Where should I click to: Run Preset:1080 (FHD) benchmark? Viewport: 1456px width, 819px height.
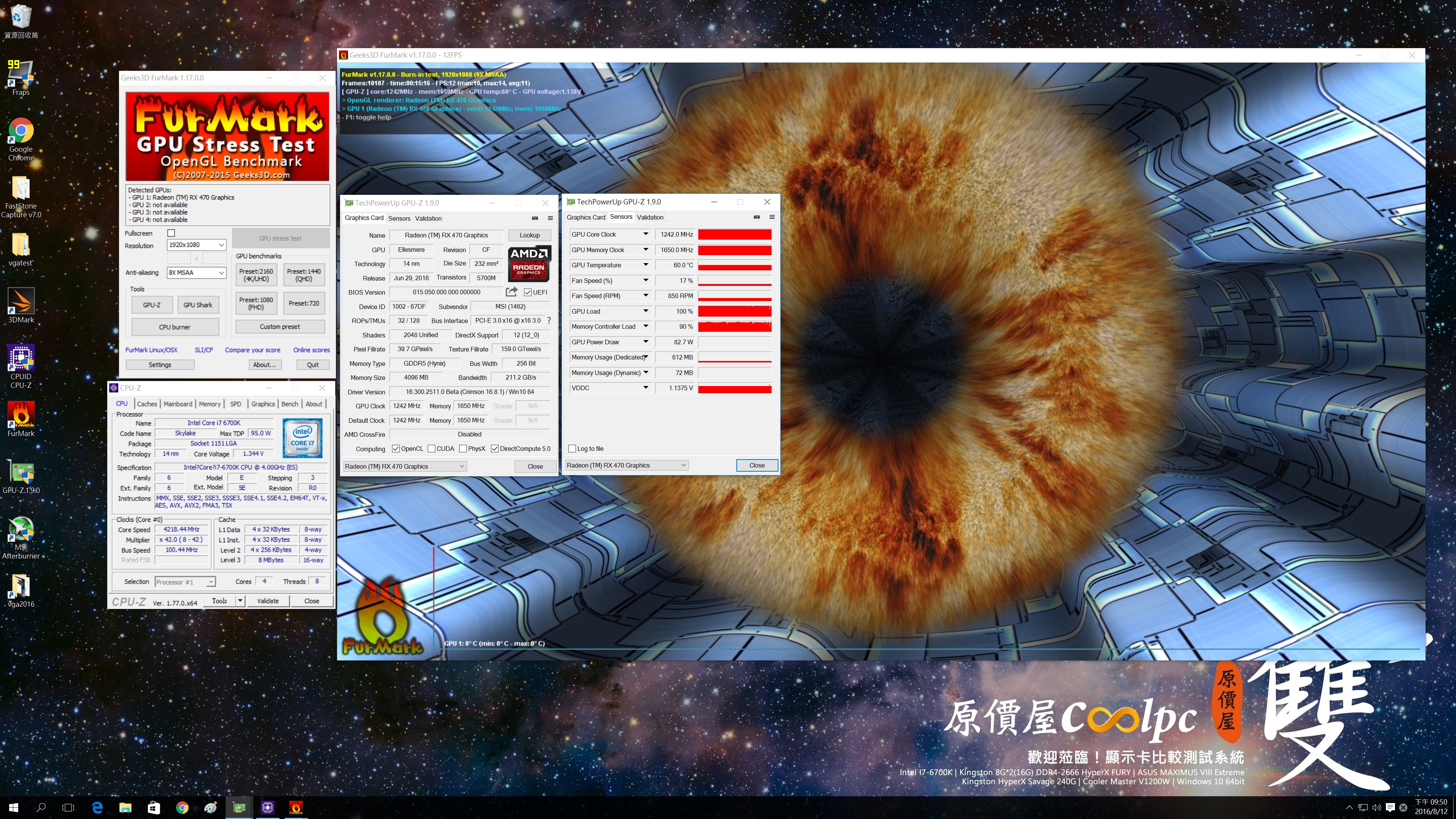[256, 303]
